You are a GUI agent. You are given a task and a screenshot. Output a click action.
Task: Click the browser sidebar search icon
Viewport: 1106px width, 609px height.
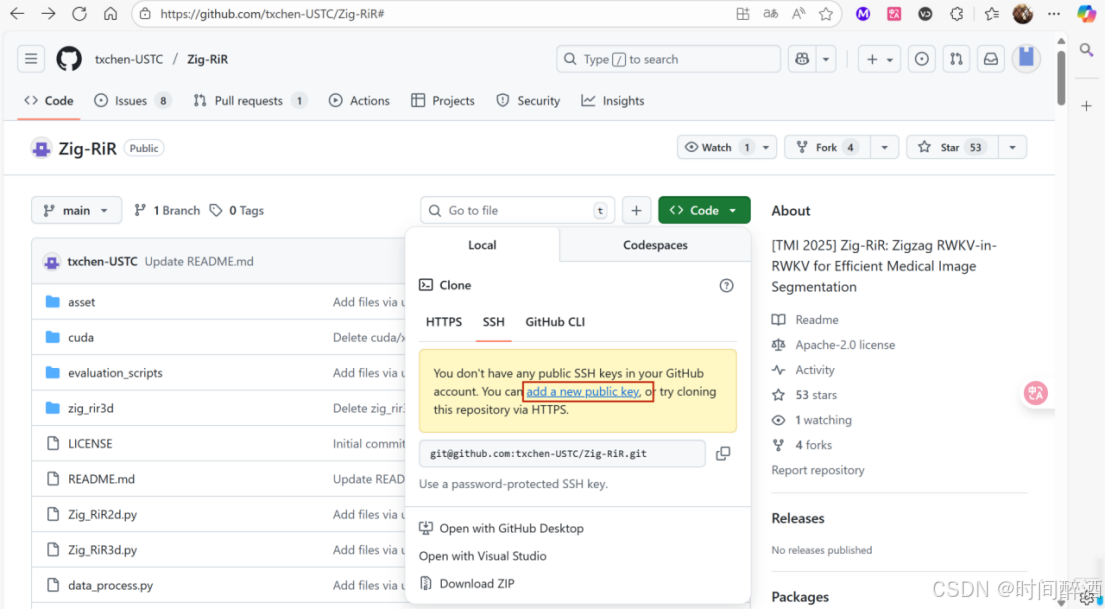click(1086, 49)
